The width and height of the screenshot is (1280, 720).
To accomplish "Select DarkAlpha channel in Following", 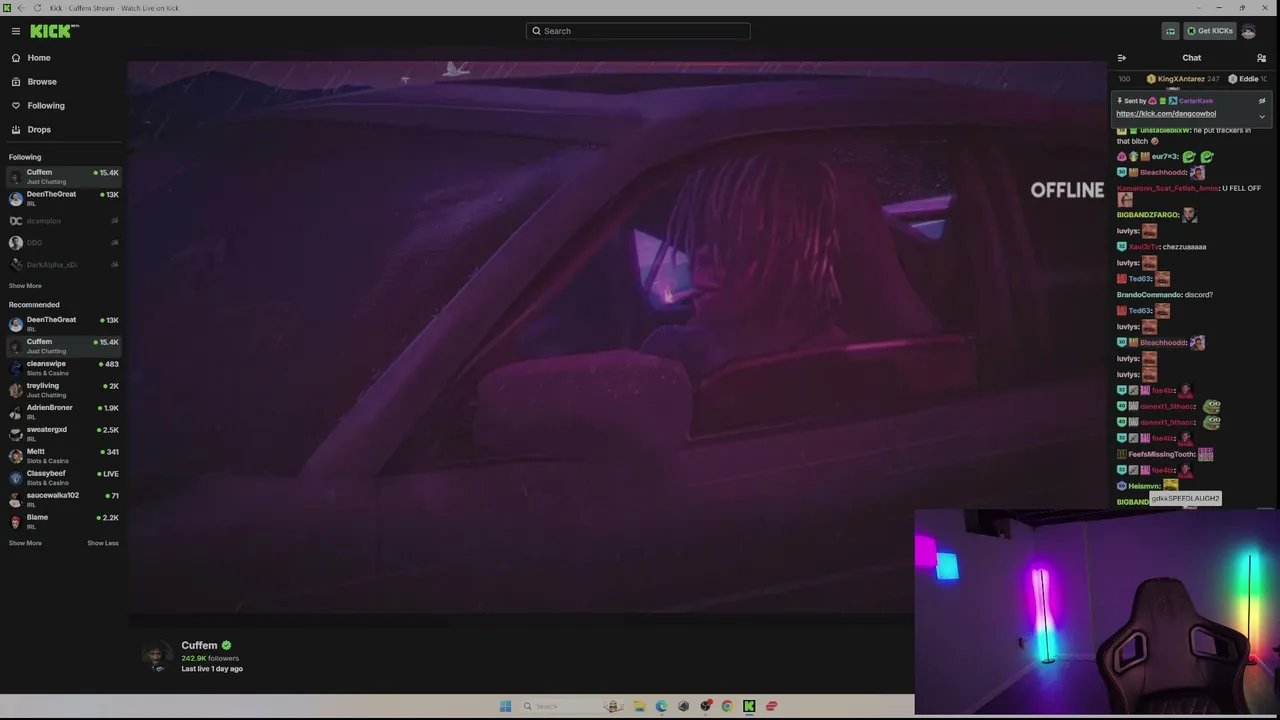I will [64, 265].
